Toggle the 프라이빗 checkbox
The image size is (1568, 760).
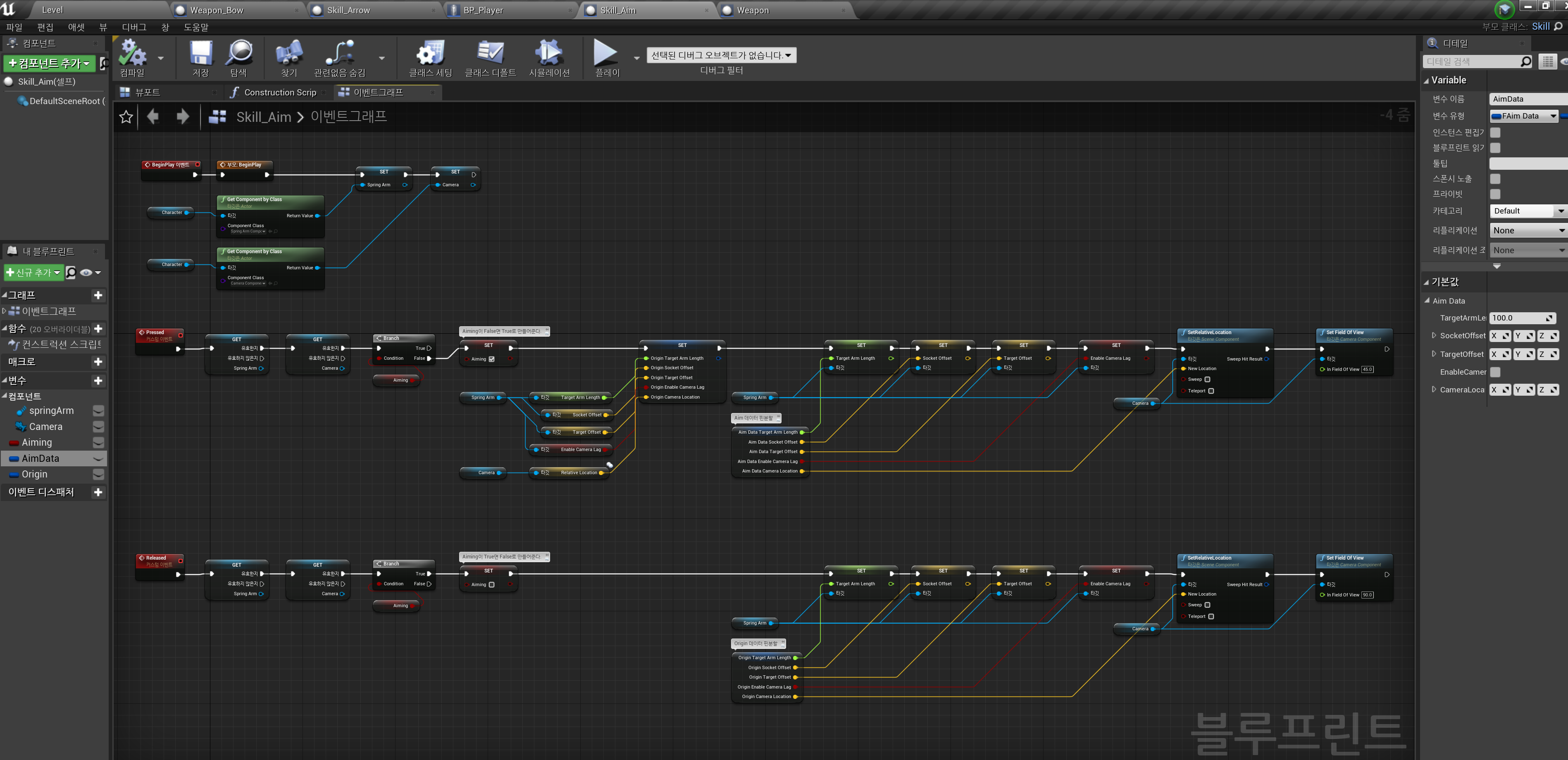[x=1495, y=194]
